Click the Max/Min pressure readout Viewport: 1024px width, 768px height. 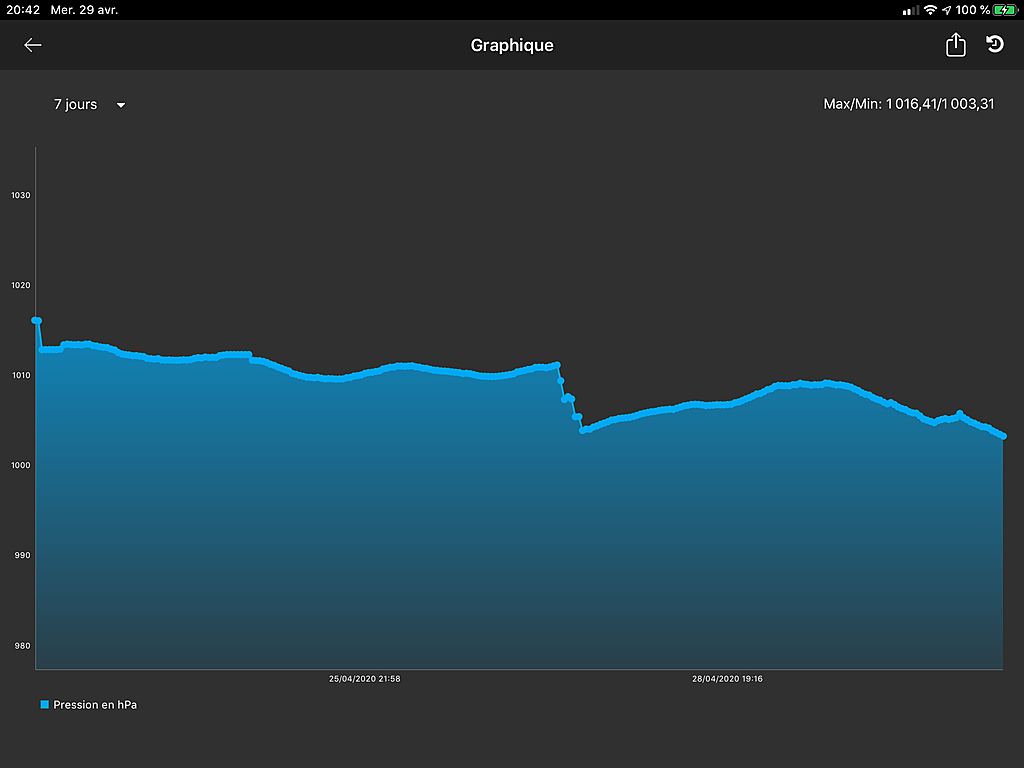pos(908,104)
